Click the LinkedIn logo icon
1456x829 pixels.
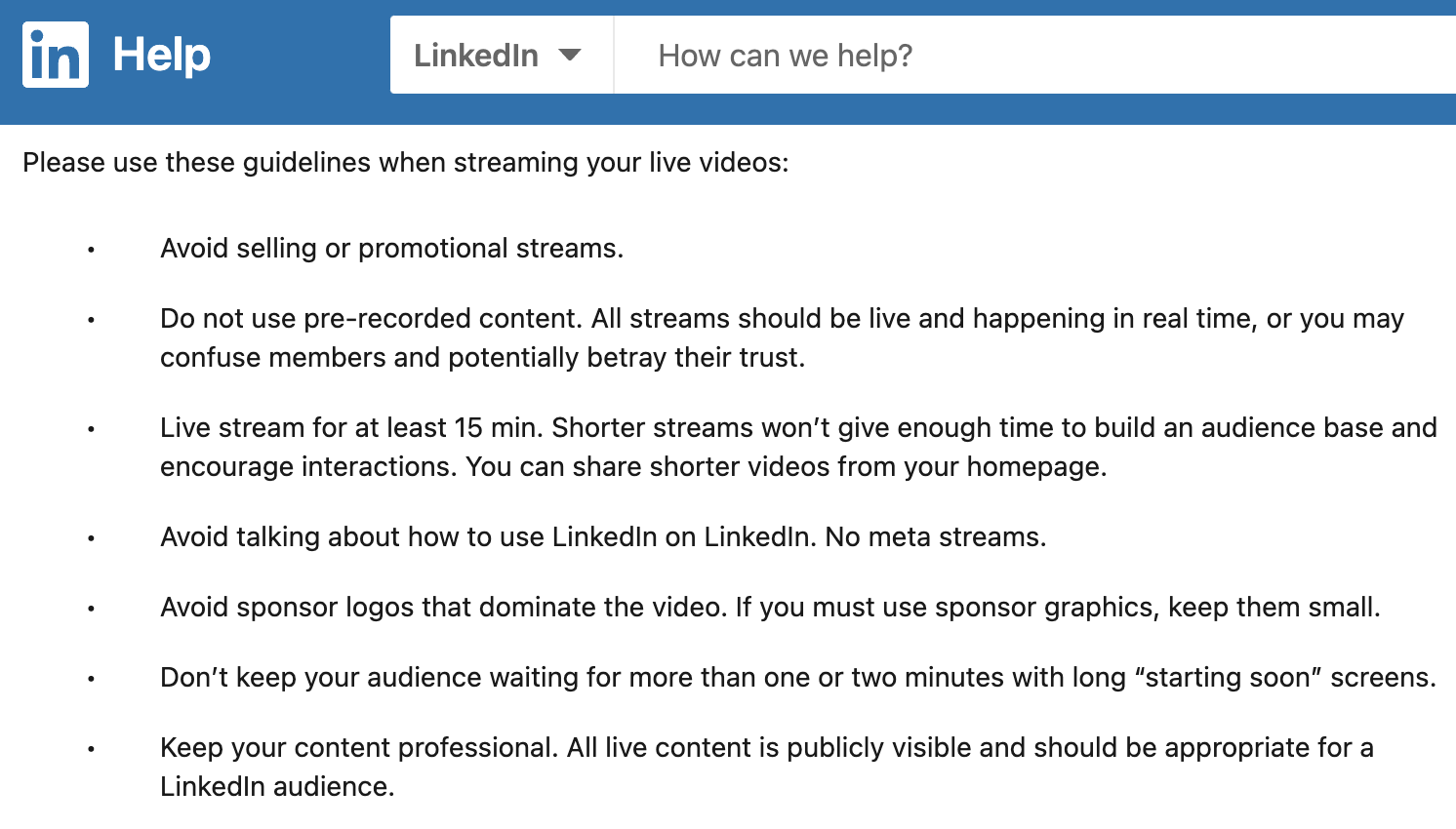coord(56,55)
